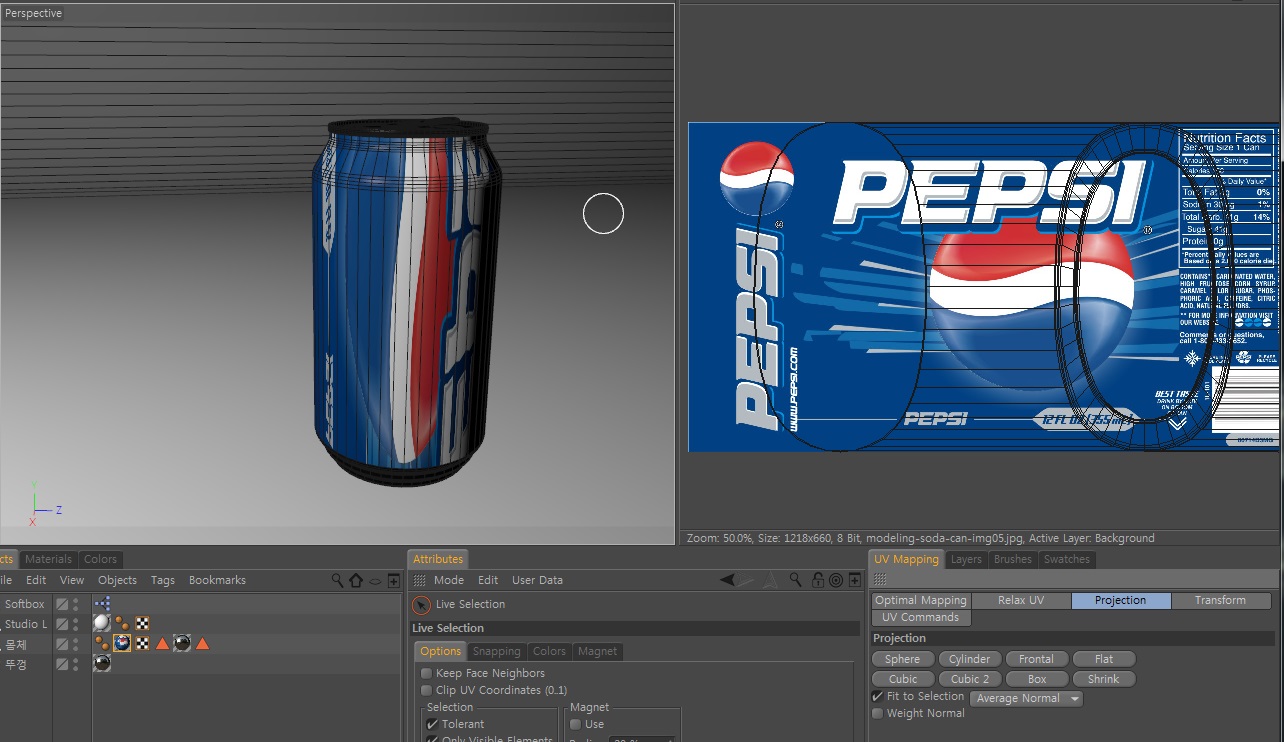Select the dark chrome material tag on 몸체 row
This screenshot has height=742, width=1284.
pos(182,643)
